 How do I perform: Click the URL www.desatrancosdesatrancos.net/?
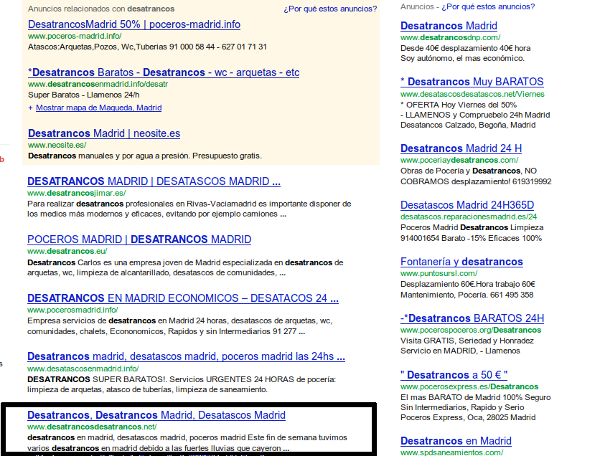[x=92, y=427]
